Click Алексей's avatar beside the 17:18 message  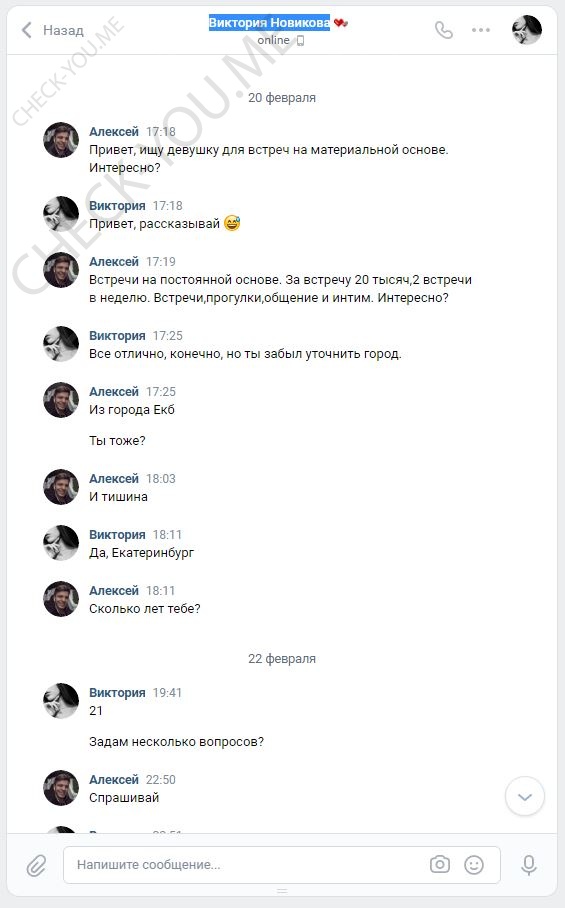pos(61,140)
